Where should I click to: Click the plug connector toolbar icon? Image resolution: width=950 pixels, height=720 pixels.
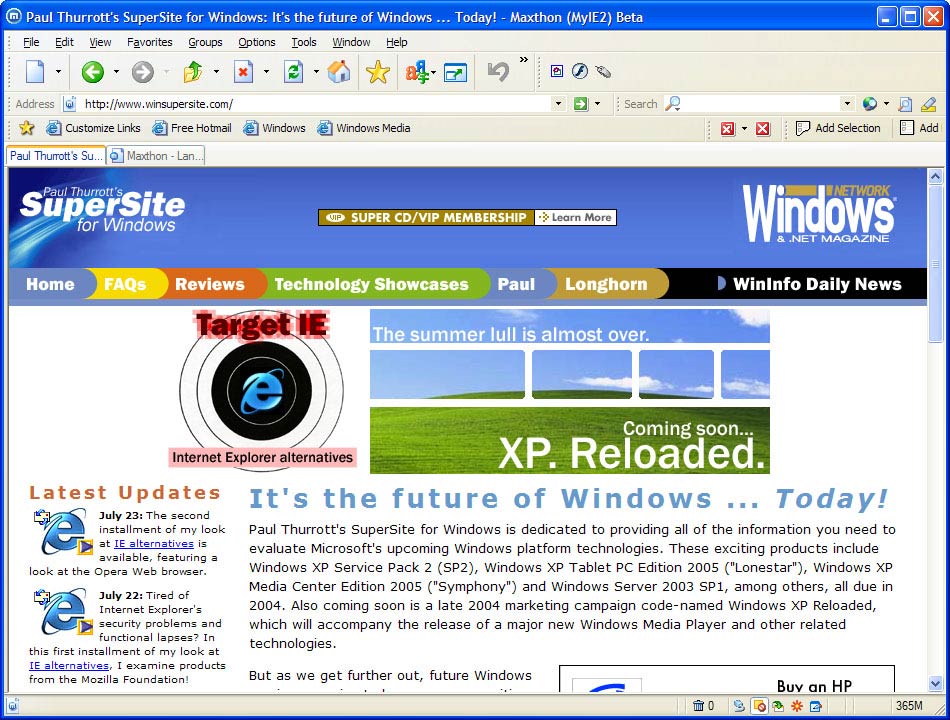point(603,72)
